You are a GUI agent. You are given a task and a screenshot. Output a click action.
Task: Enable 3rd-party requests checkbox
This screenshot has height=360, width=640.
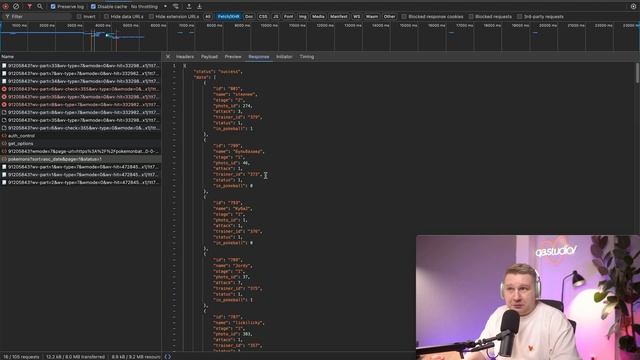520,17
